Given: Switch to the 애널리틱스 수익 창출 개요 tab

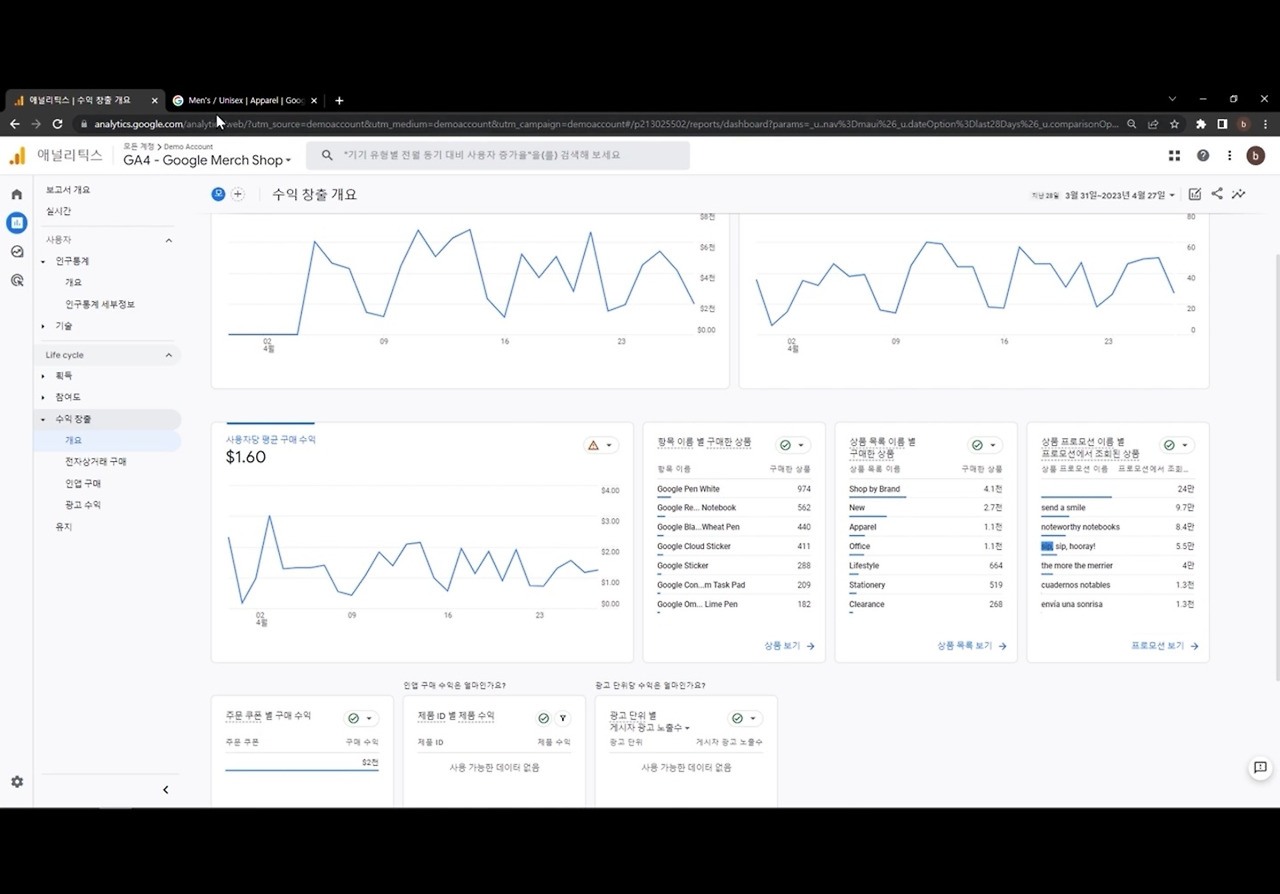Looking at the screenshot, I should click(x=85, y=100).
